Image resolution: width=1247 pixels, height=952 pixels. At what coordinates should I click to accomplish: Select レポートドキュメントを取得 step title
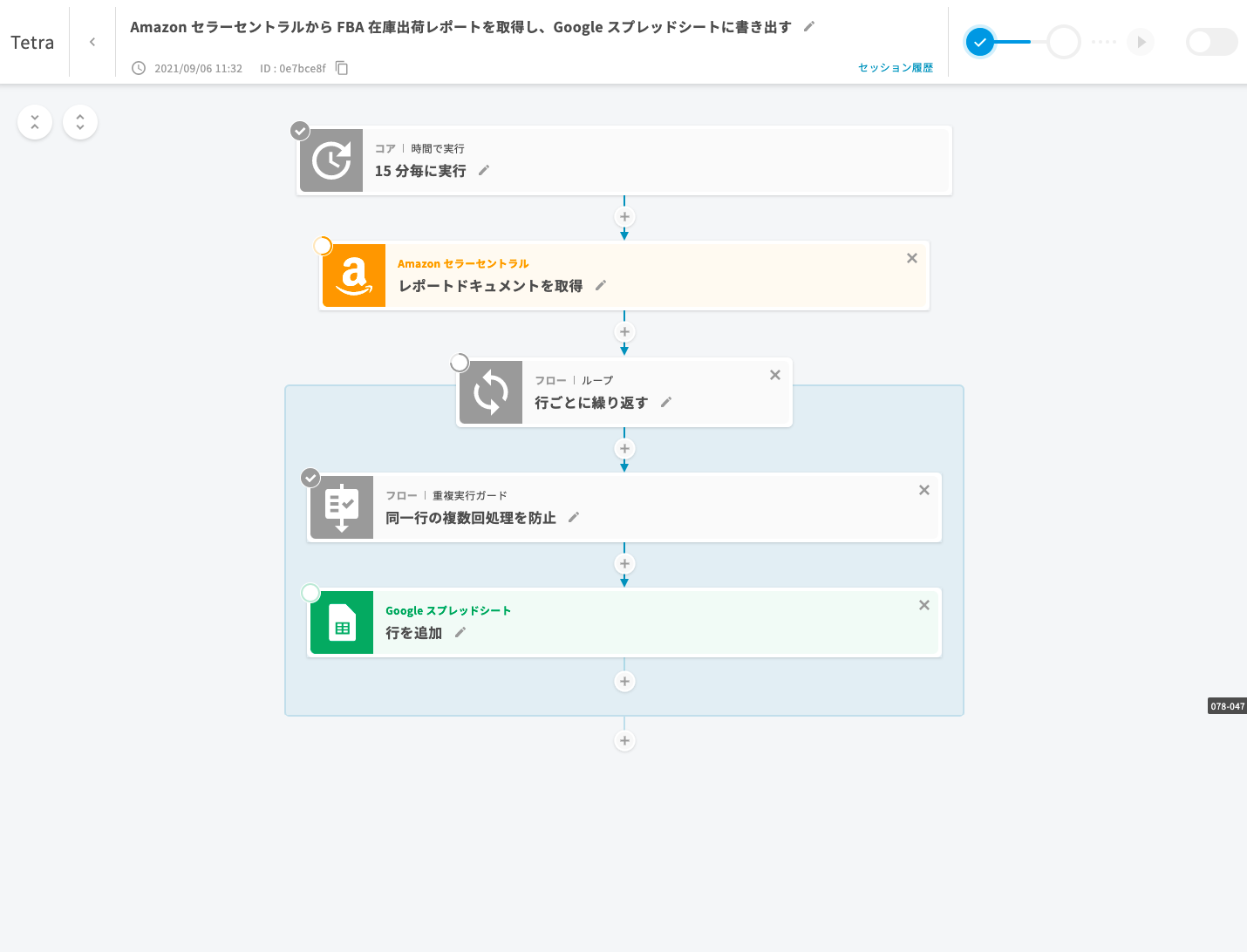491,286
